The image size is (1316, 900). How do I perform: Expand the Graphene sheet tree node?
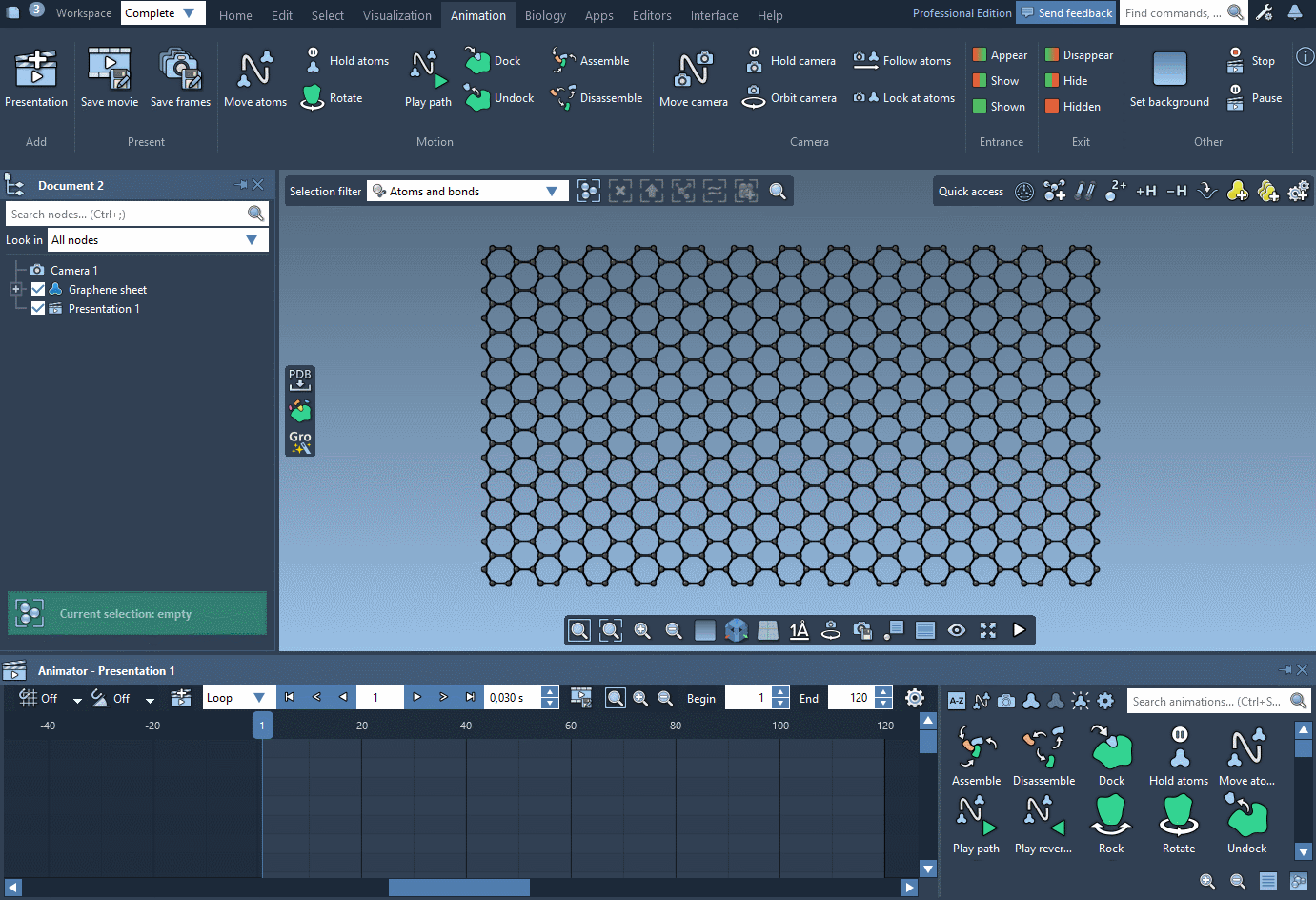15,289
